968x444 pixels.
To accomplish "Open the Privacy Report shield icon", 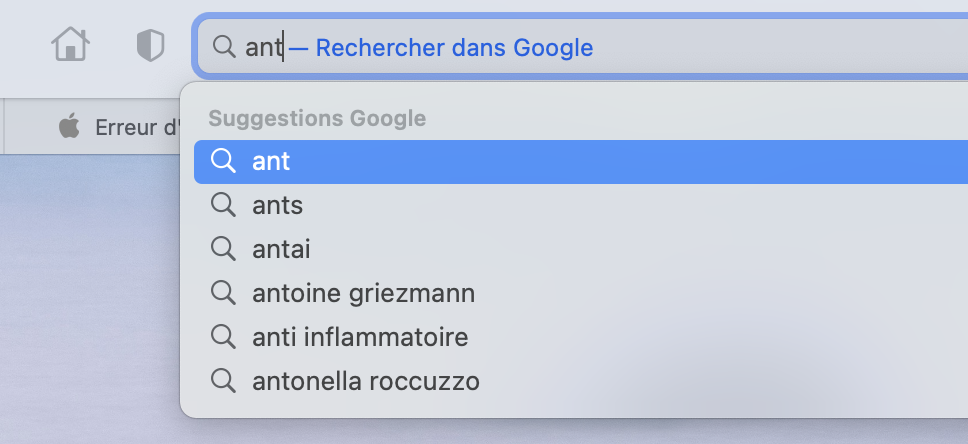I will pos(150,45).
